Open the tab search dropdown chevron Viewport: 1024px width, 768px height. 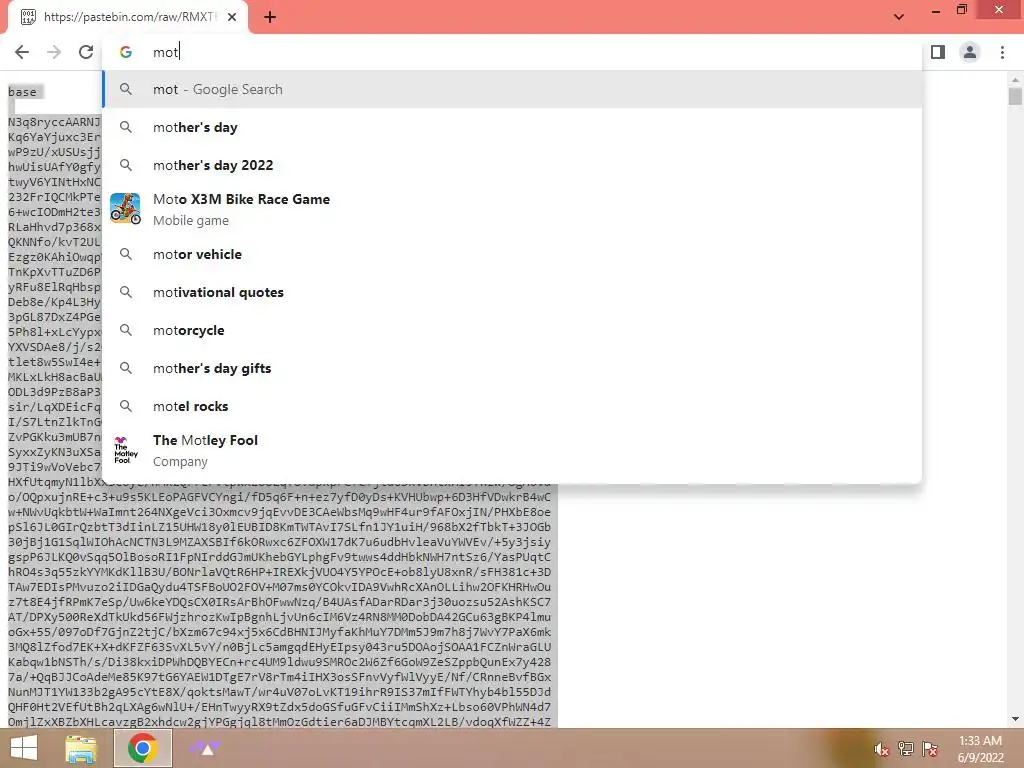click(x=899, y=17)
